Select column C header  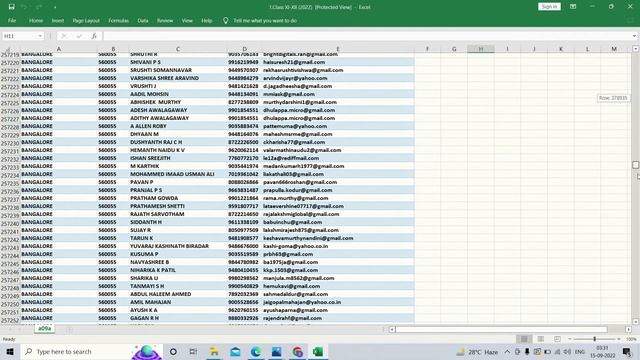point(178,49)
